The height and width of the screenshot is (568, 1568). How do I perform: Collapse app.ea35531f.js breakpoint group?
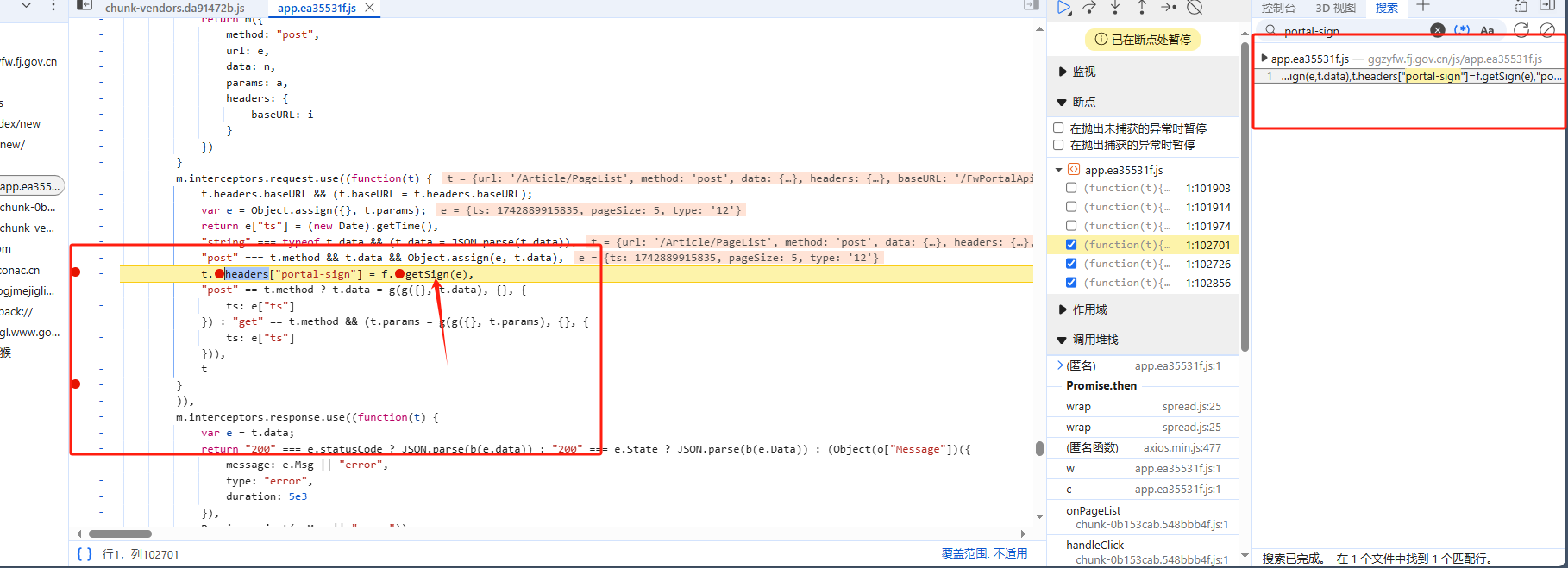coord(1059,170)
